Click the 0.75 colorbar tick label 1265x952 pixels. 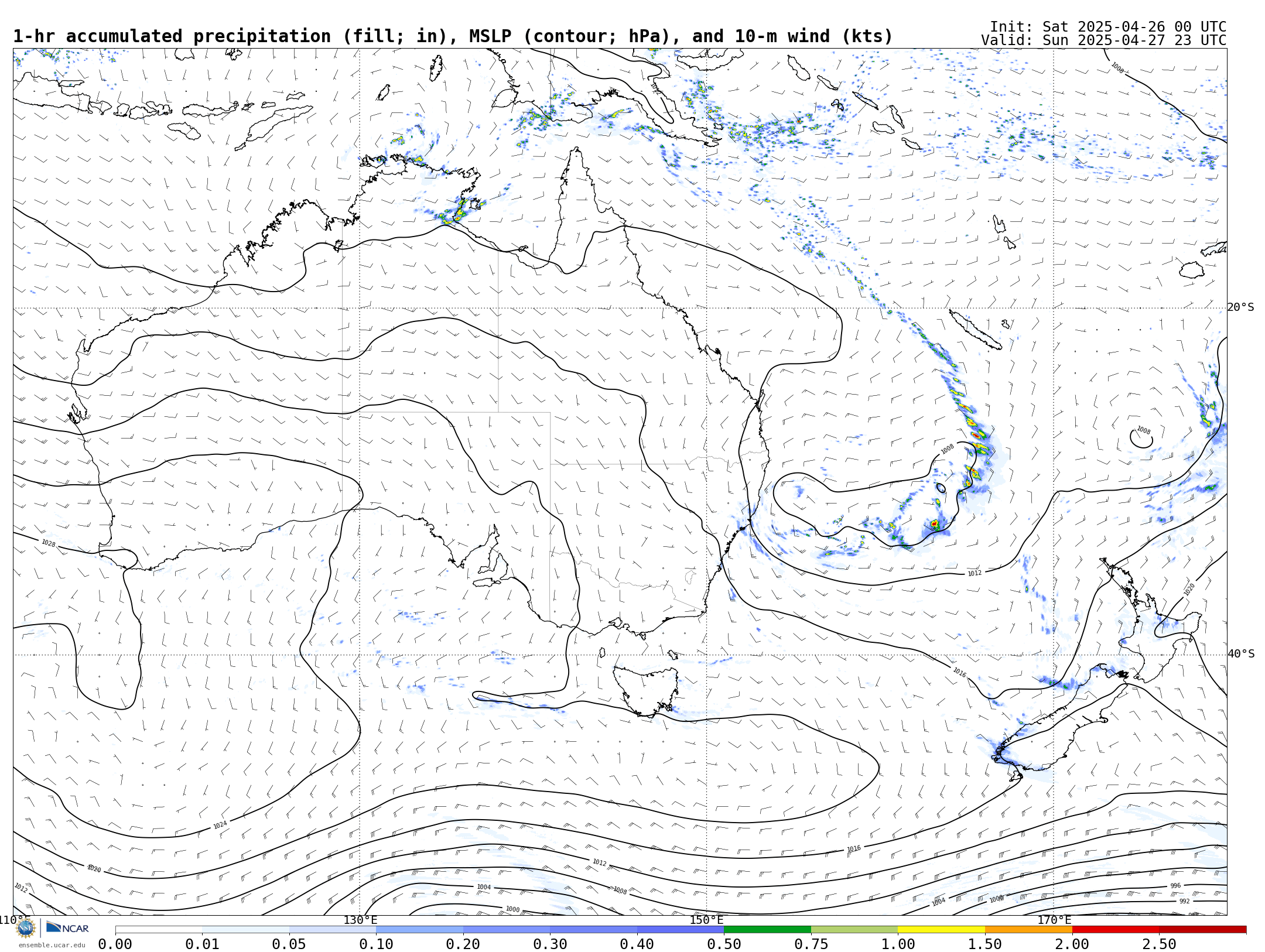[x=811, y=944]
